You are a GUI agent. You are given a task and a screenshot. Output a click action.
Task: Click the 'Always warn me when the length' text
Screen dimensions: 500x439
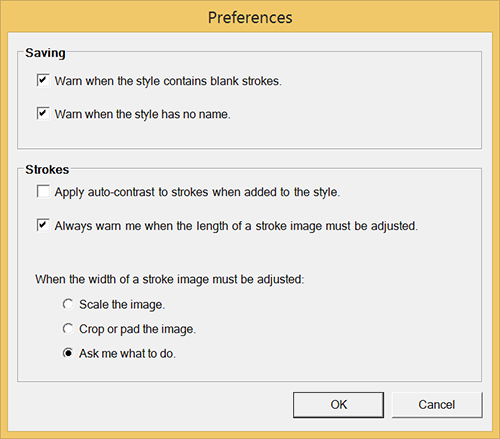(x=236, y=226)
